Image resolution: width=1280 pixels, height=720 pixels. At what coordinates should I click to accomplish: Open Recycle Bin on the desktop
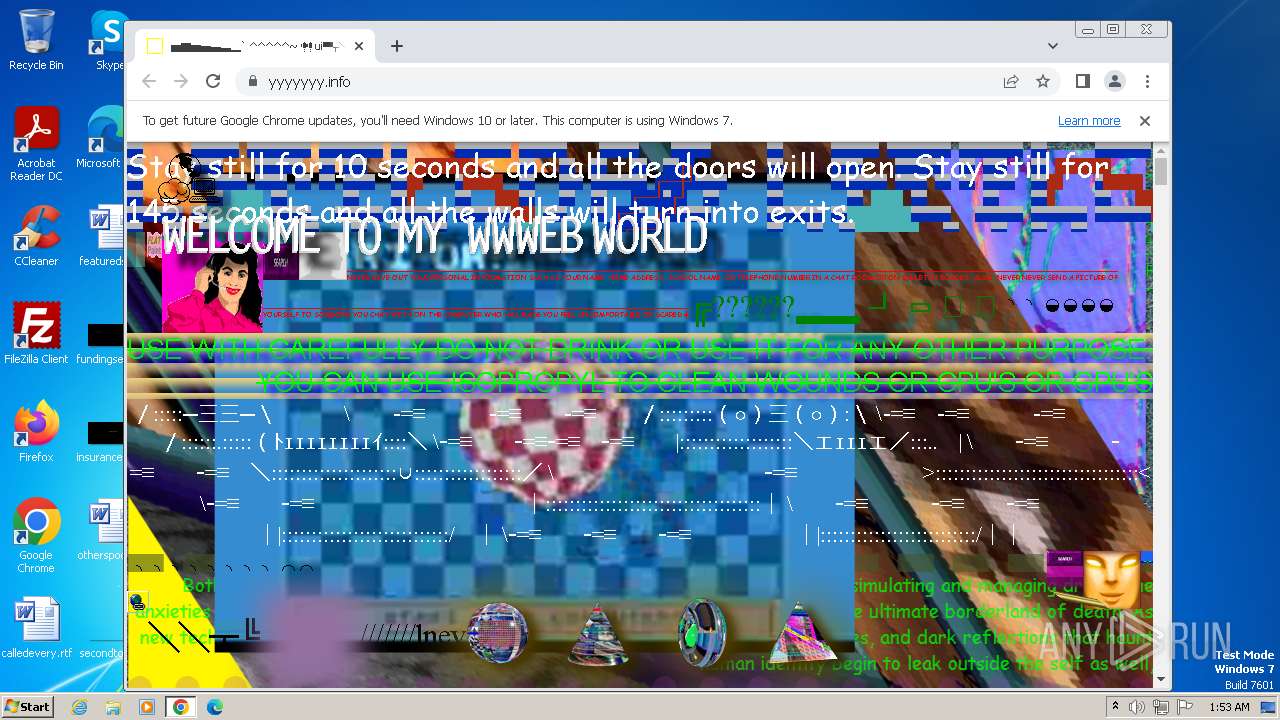36,40
